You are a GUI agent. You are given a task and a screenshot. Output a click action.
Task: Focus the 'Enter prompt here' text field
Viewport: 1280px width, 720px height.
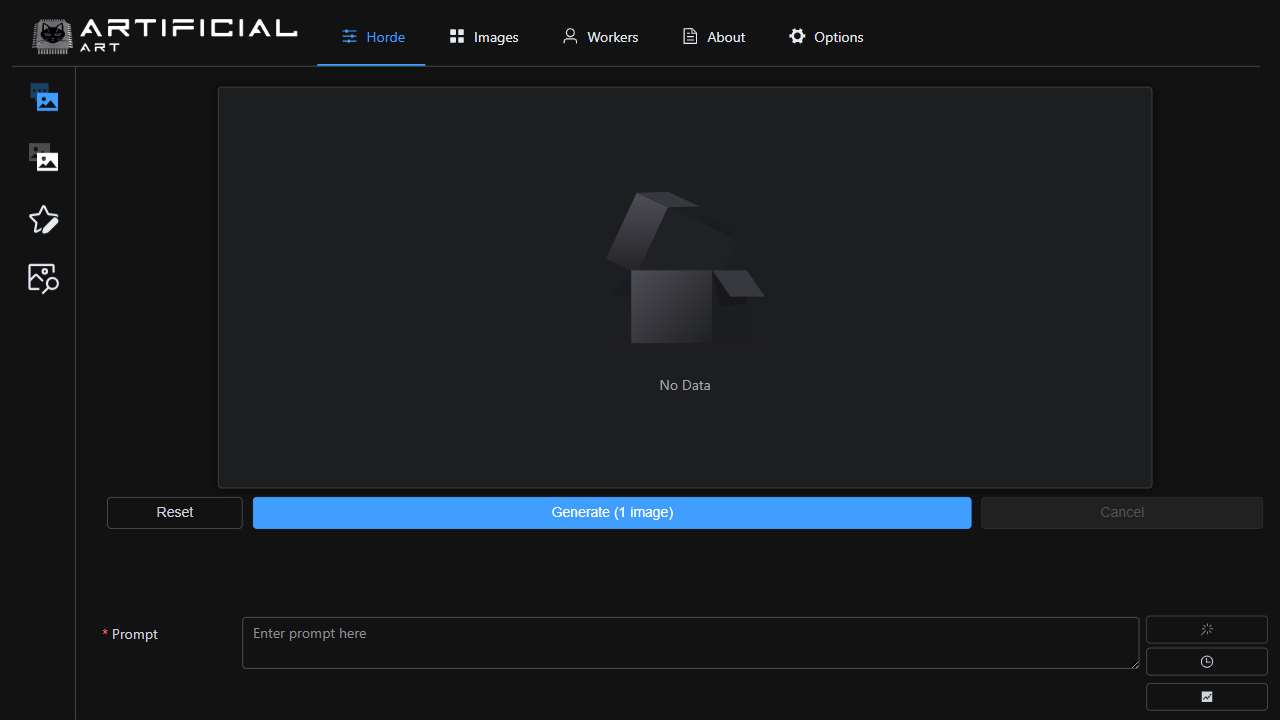pos(690,642)
